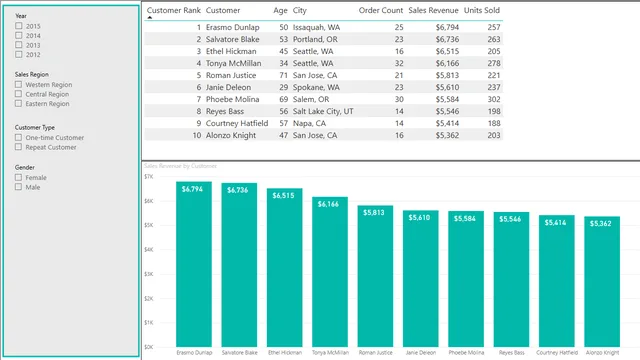This screenshot has height=360, width=640.
Task: Select the Janie Deleon bar in chart
Action: point(420,279)
